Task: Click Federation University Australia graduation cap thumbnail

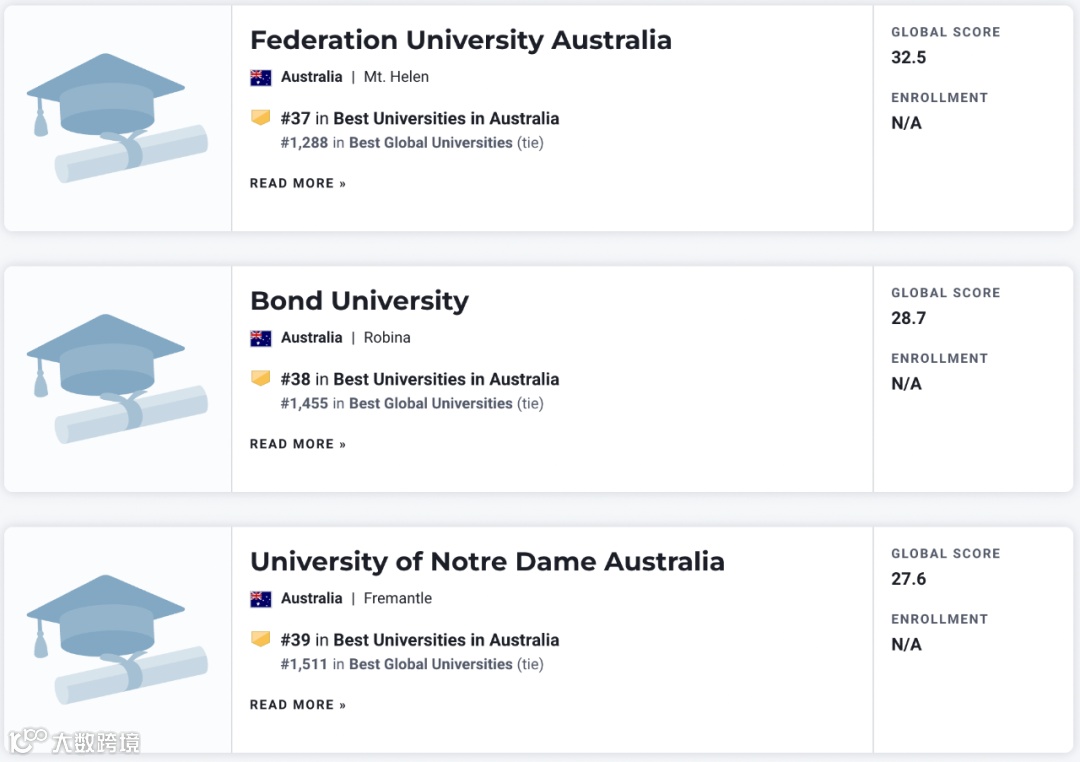Action: [x=117, y=118]
